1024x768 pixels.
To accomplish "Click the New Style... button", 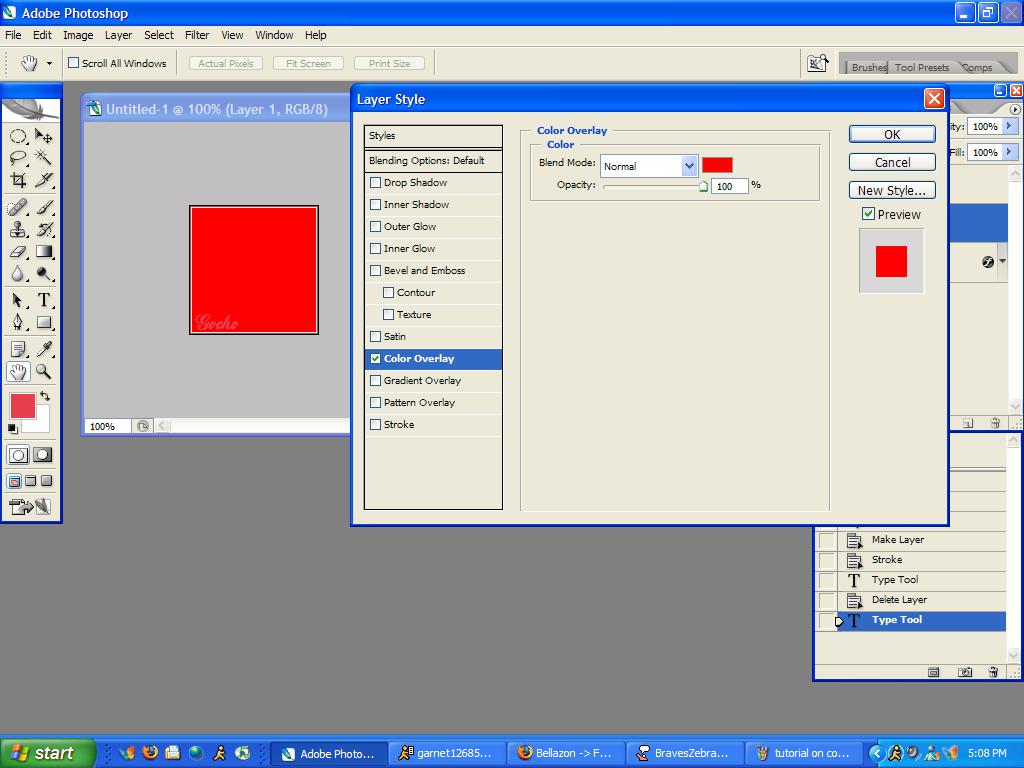I will coord(892,190).
